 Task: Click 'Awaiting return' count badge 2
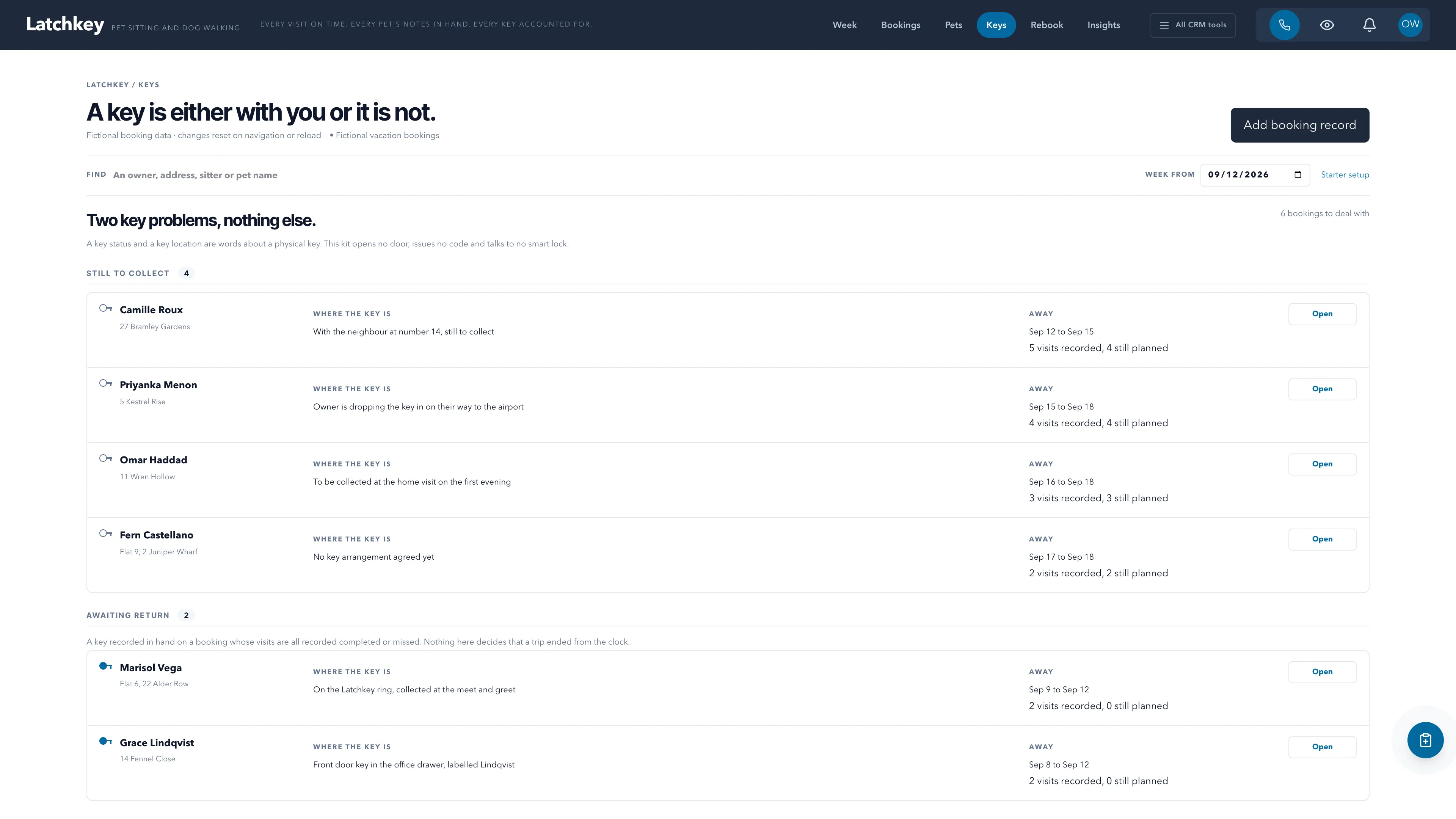click(x=186, y=615)
